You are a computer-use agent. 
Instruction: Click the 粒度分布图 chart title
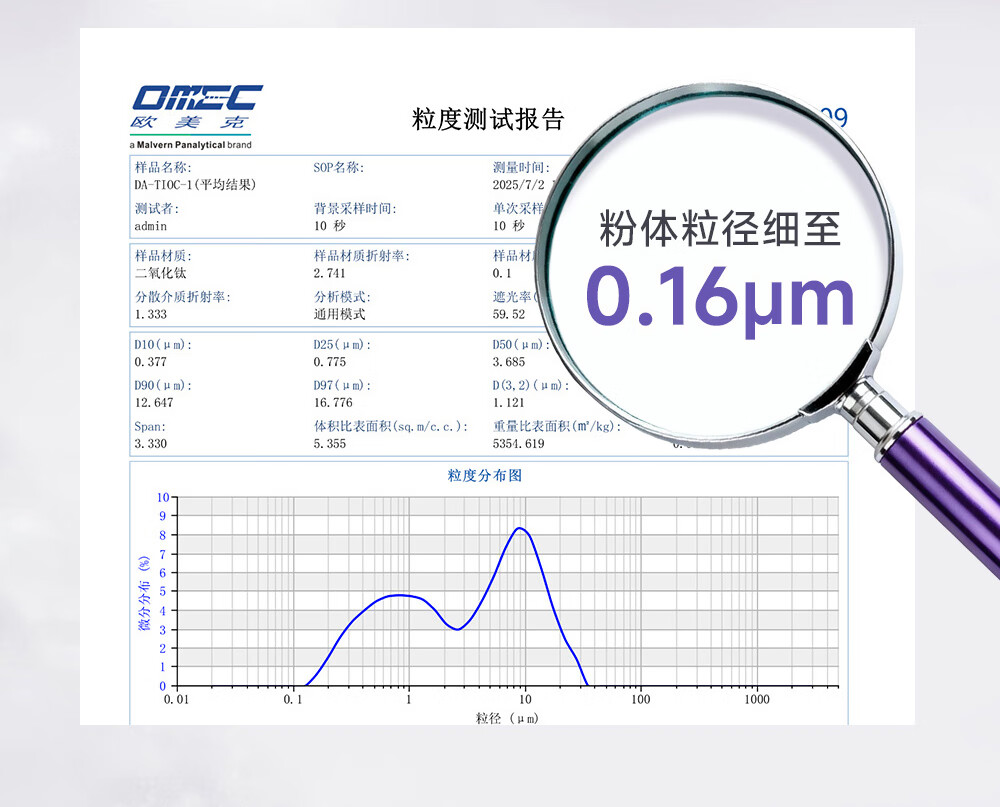click(485, 476)
